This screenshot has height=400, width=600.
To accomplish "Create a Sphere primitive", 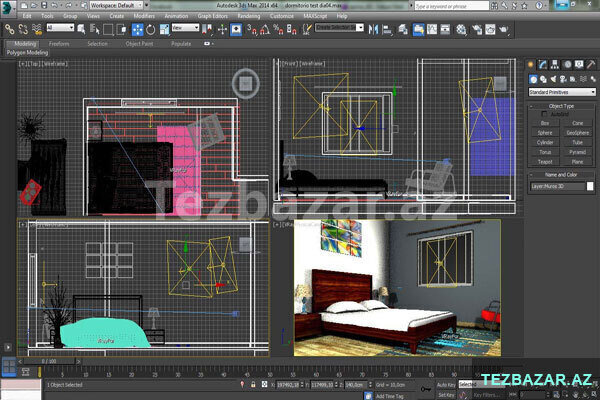I will coord(545,133).
